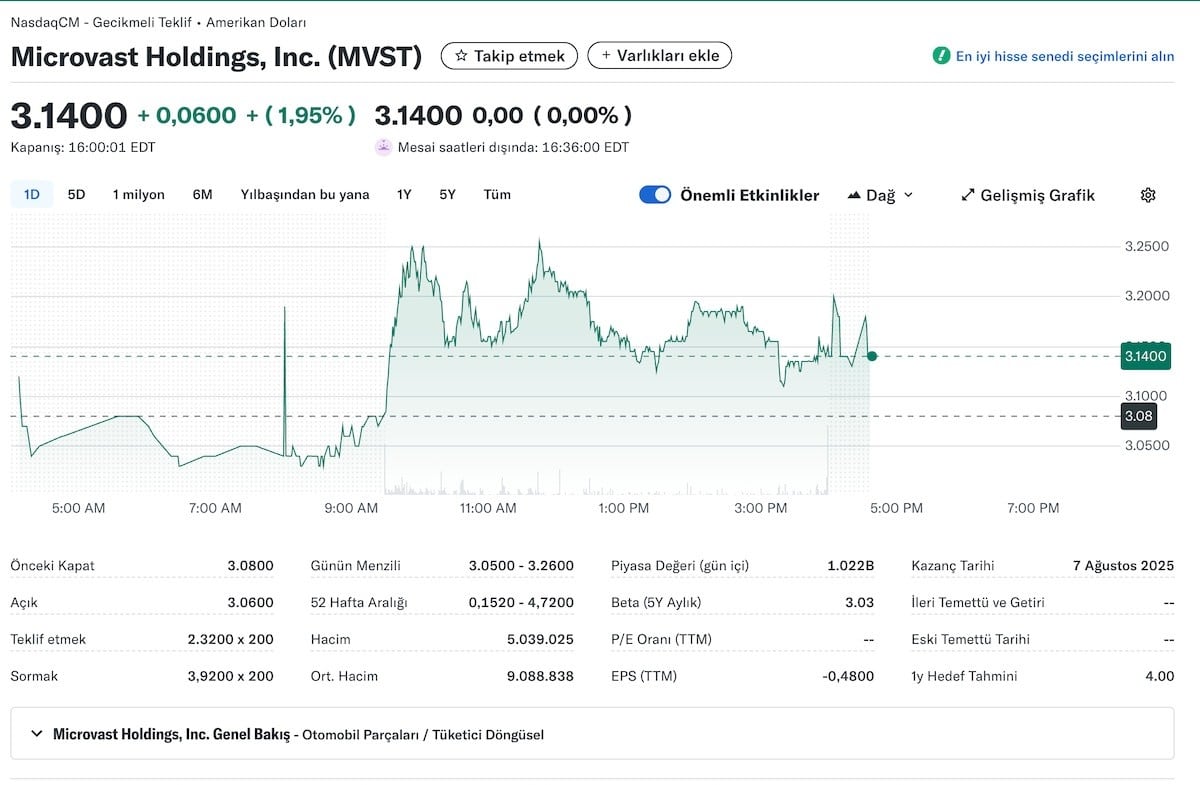Click the green badge icon beside stock picks link
Viewport: 1200px width, 785px height.
[x=941, y=56]
